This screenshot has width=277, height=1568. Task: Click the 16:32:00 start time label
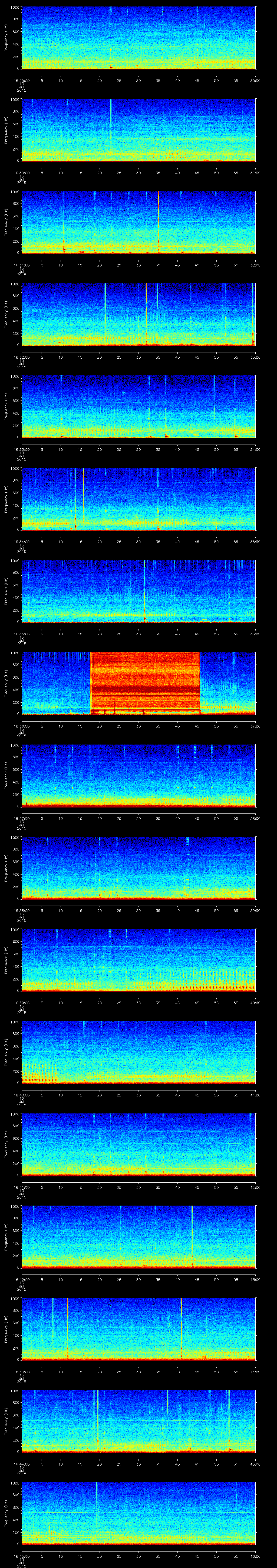22,357
